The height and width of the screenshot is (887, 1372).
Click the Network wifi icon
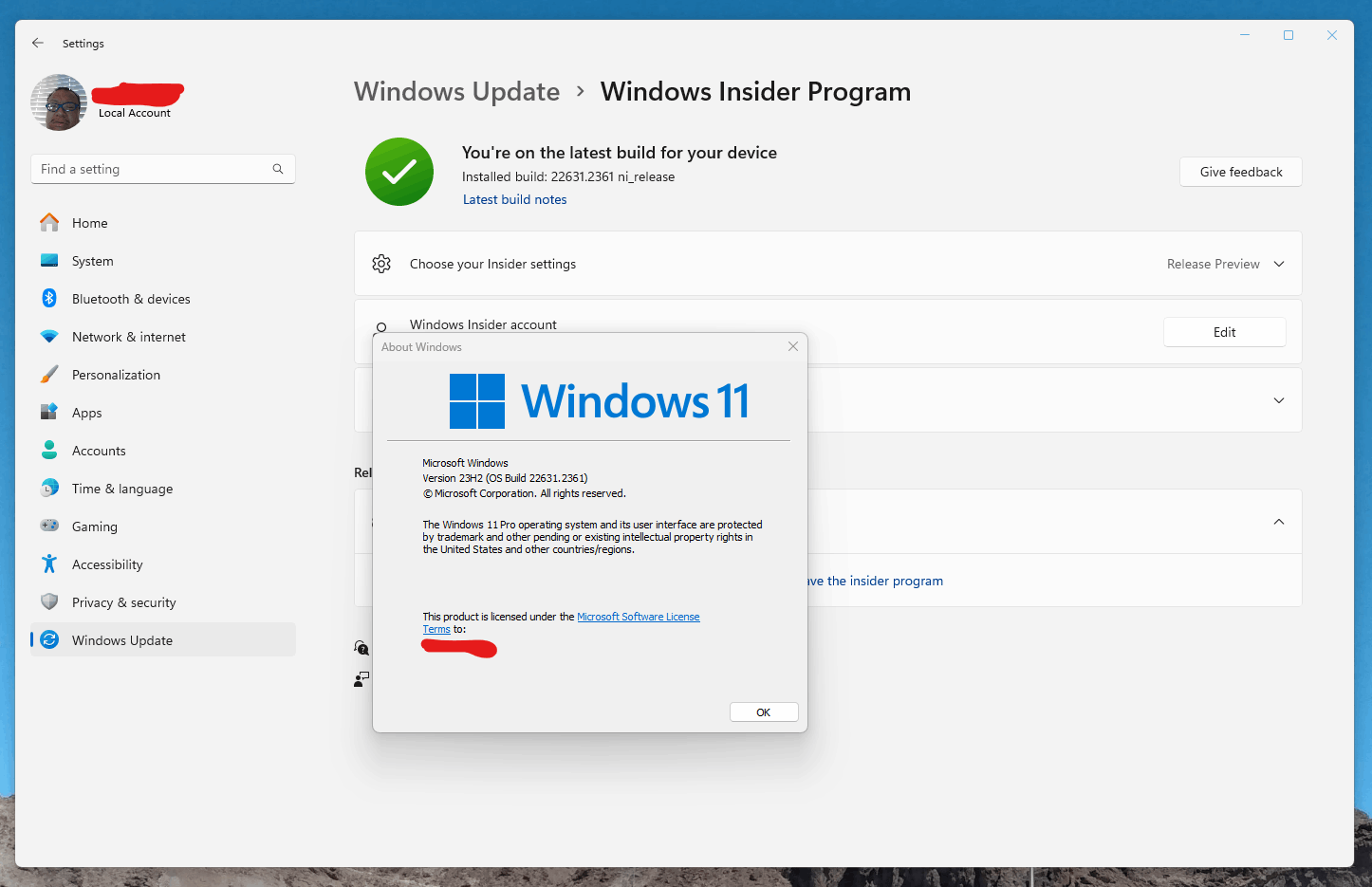49,337
